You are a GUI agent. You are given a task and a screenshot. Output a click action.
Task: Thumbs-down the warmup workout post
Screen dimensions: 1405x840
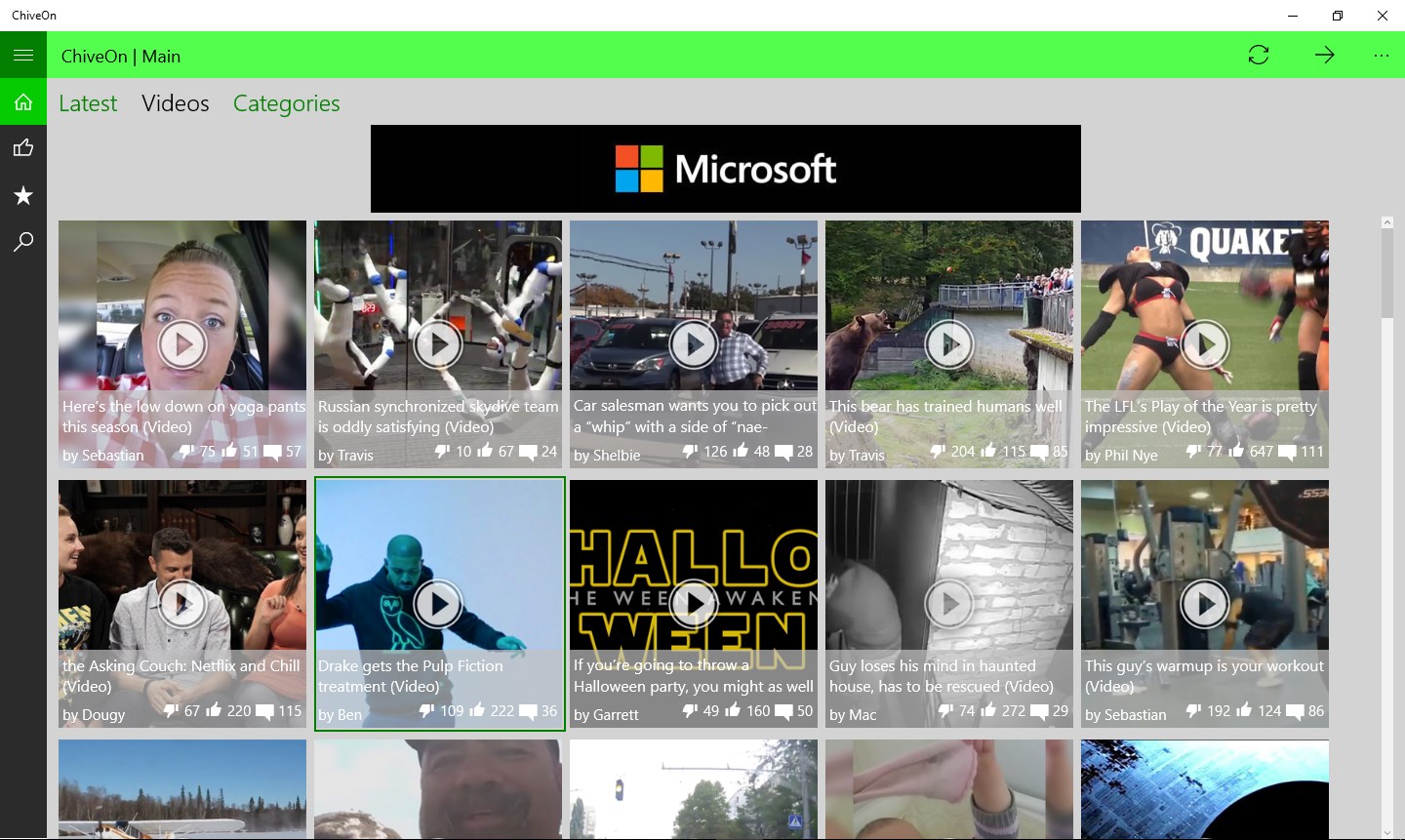[x=1193, y=710]
